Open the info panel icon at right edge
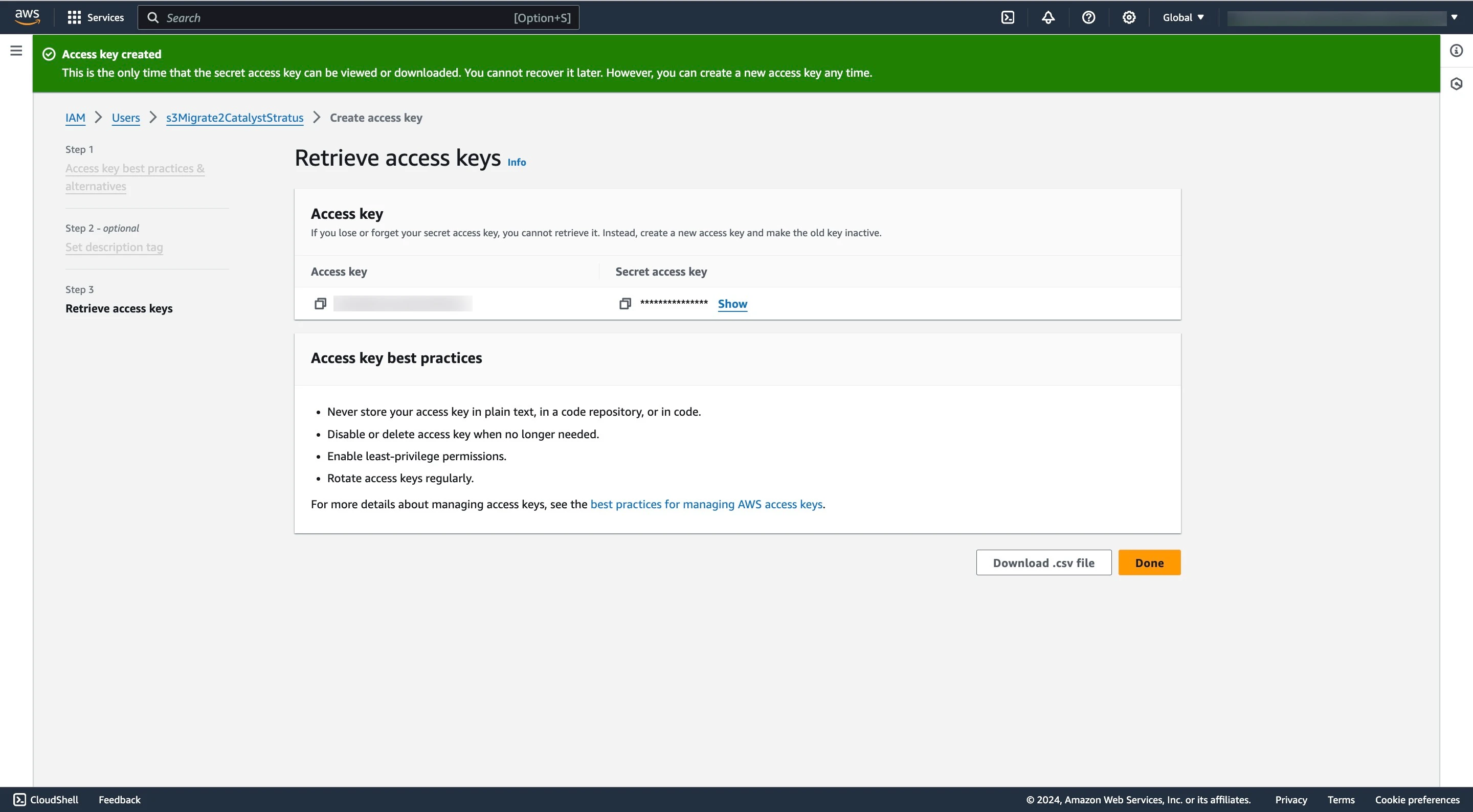This screenshot has width=1473, height=812. pos(1456,51)
